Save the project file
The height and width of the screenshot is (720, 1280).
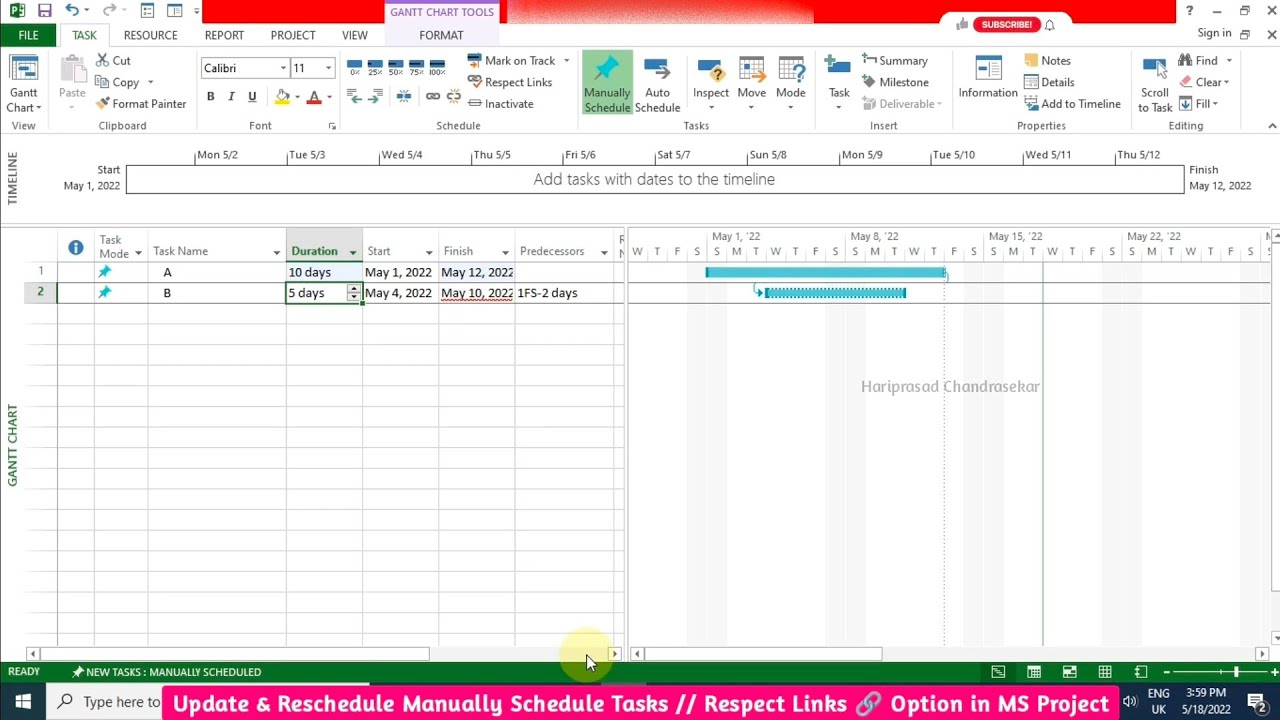click(44, 11)
